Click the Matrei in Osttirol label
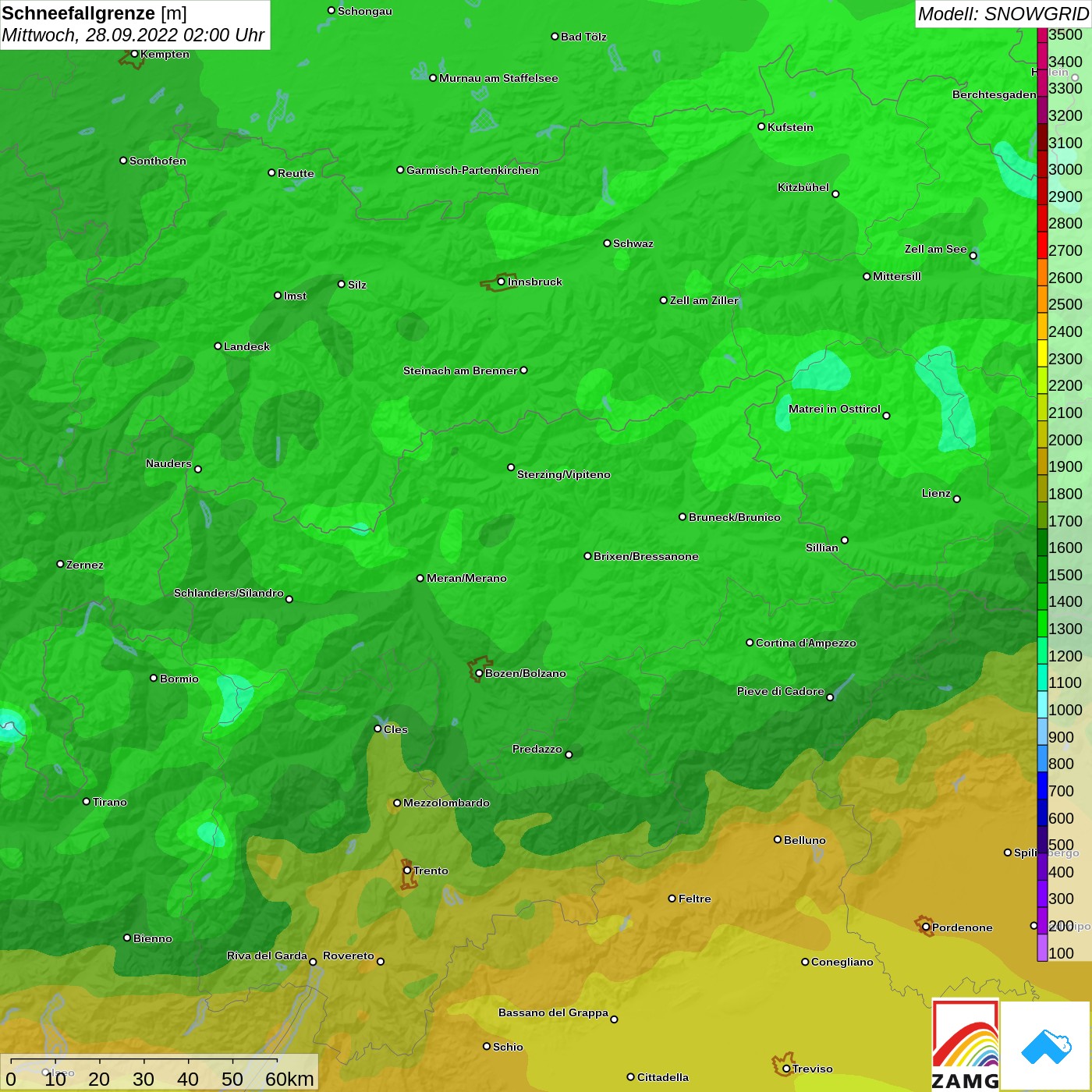Screen dimensions: 1092x1092 tap(835, 409)
